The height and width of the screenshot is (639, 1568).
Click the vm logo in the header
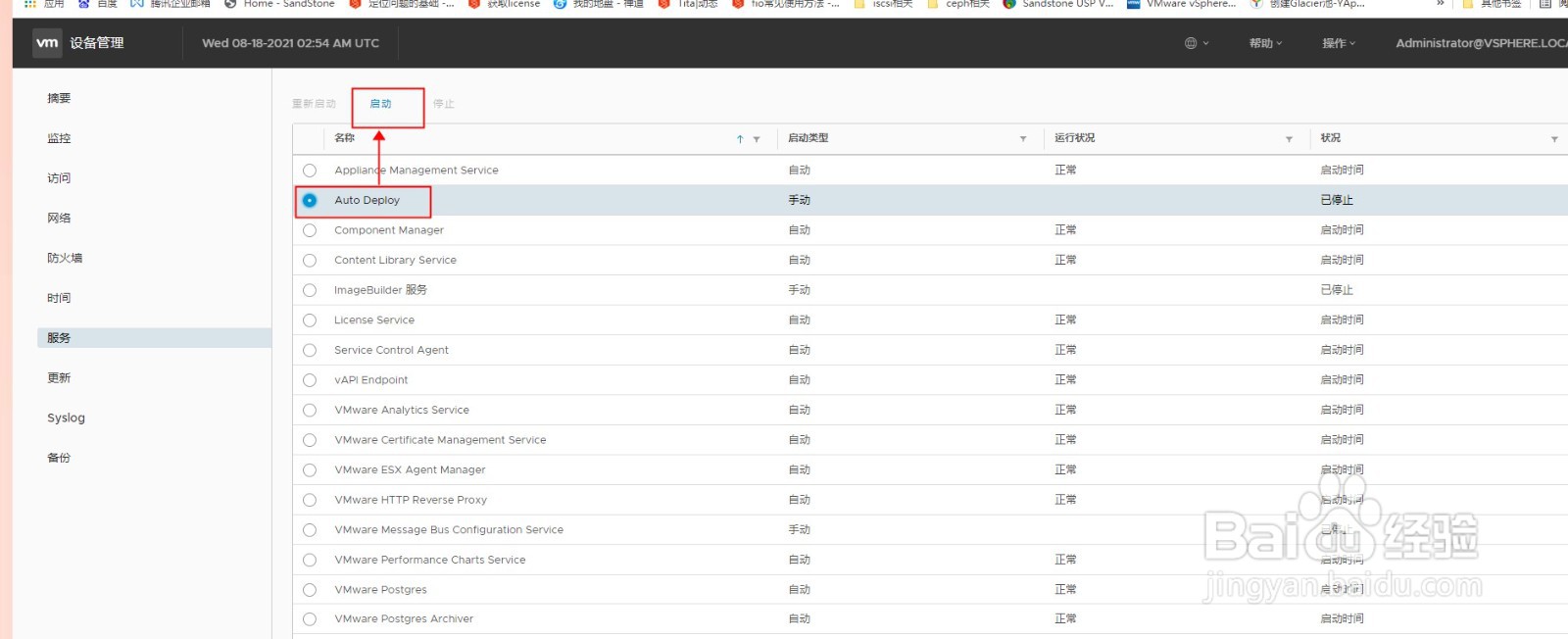[x=47, y=42]
